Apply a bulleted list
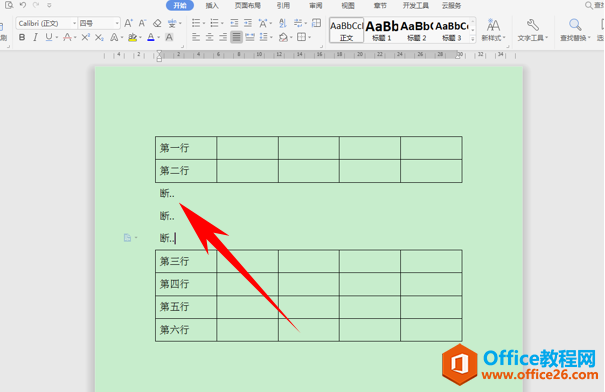Image resolution: width=605 pixels, height=392 pixels. coord(196,23)
